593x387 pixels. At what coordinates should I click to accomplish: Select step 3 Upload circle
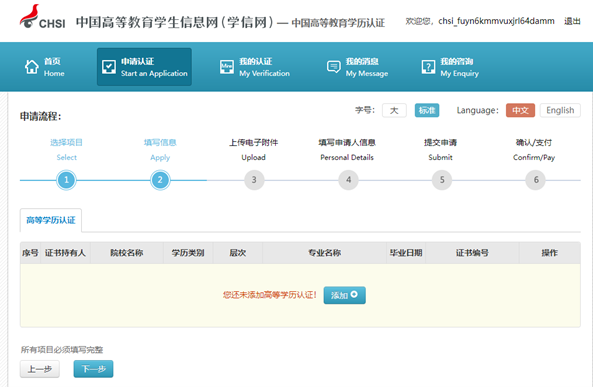click(x=254, y=180)
